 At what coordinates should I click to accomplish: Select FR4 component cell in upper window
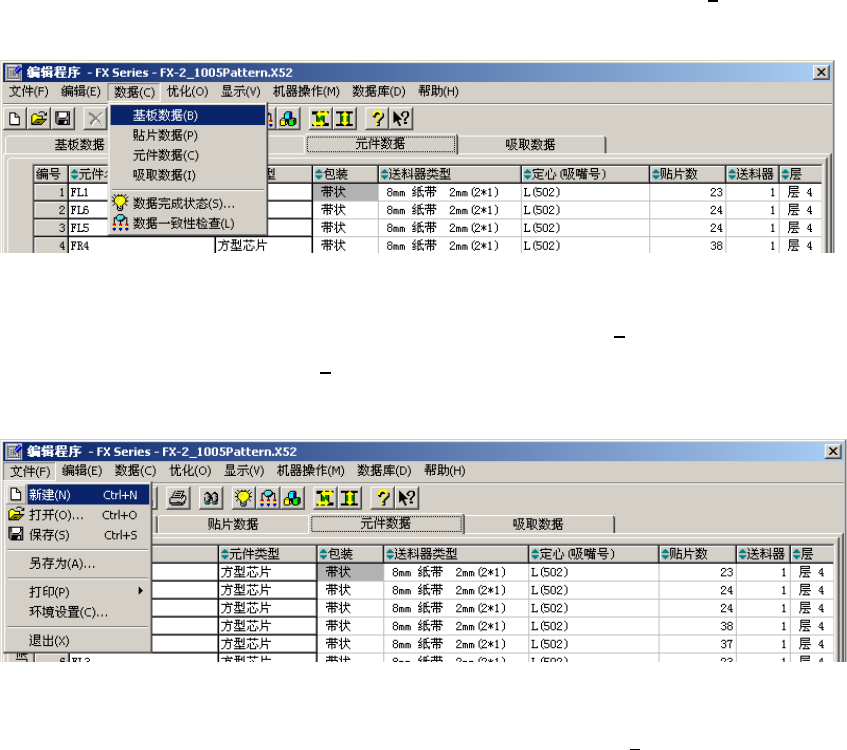click(x=142, y=246)
